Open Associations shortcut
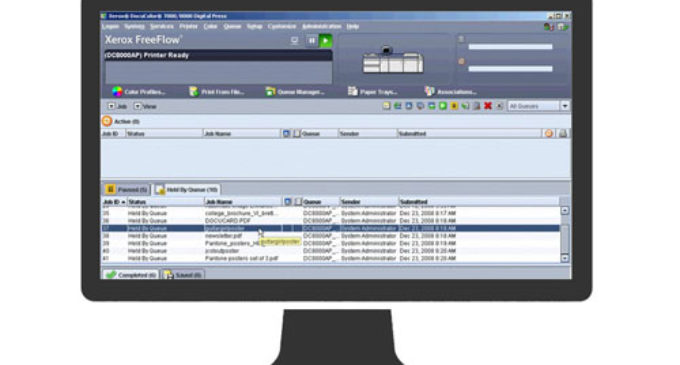This screenshot has height=365, width=680. (451, 92)
